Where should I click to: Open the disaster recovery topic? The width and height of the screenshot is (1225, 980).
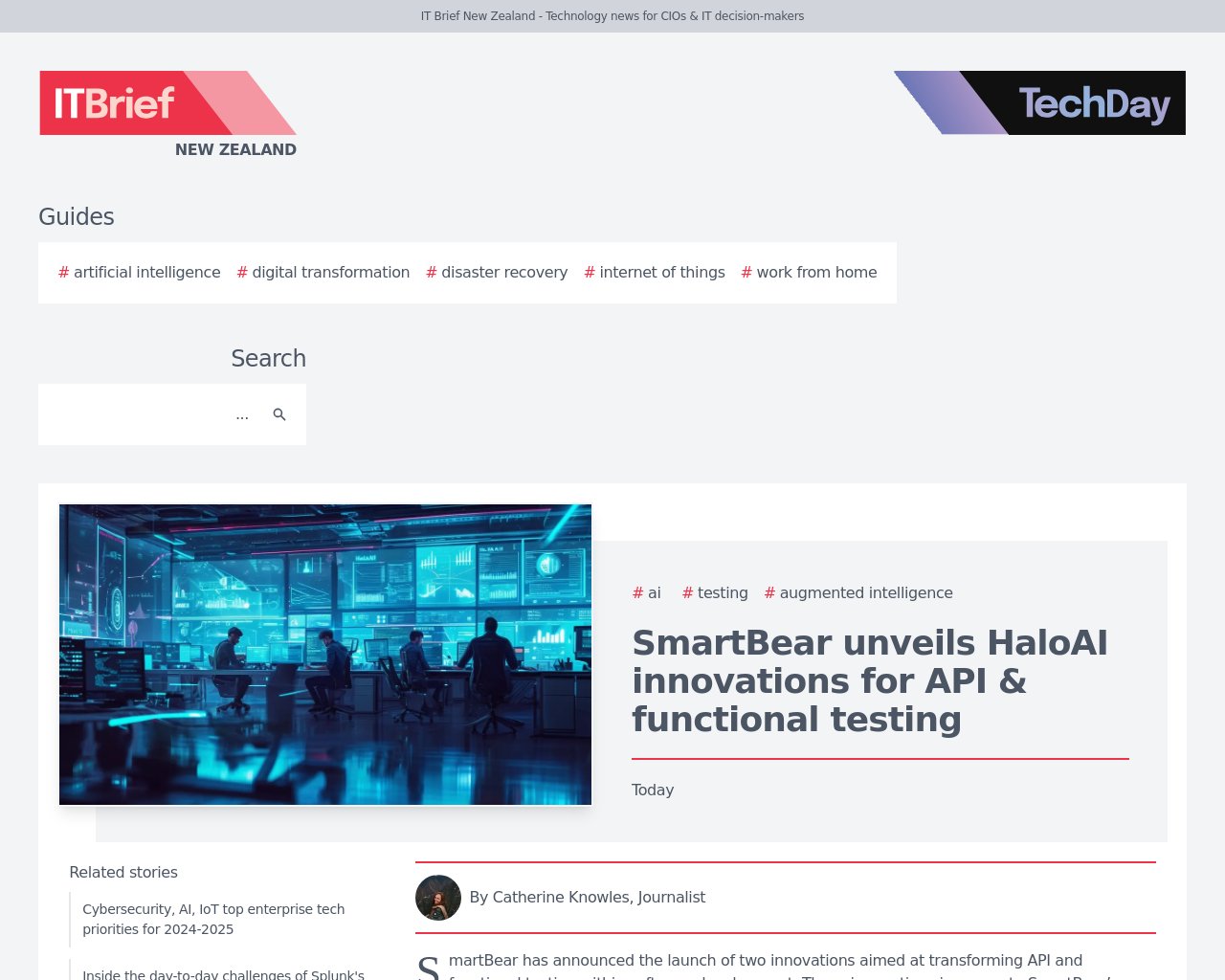[504, 273]
